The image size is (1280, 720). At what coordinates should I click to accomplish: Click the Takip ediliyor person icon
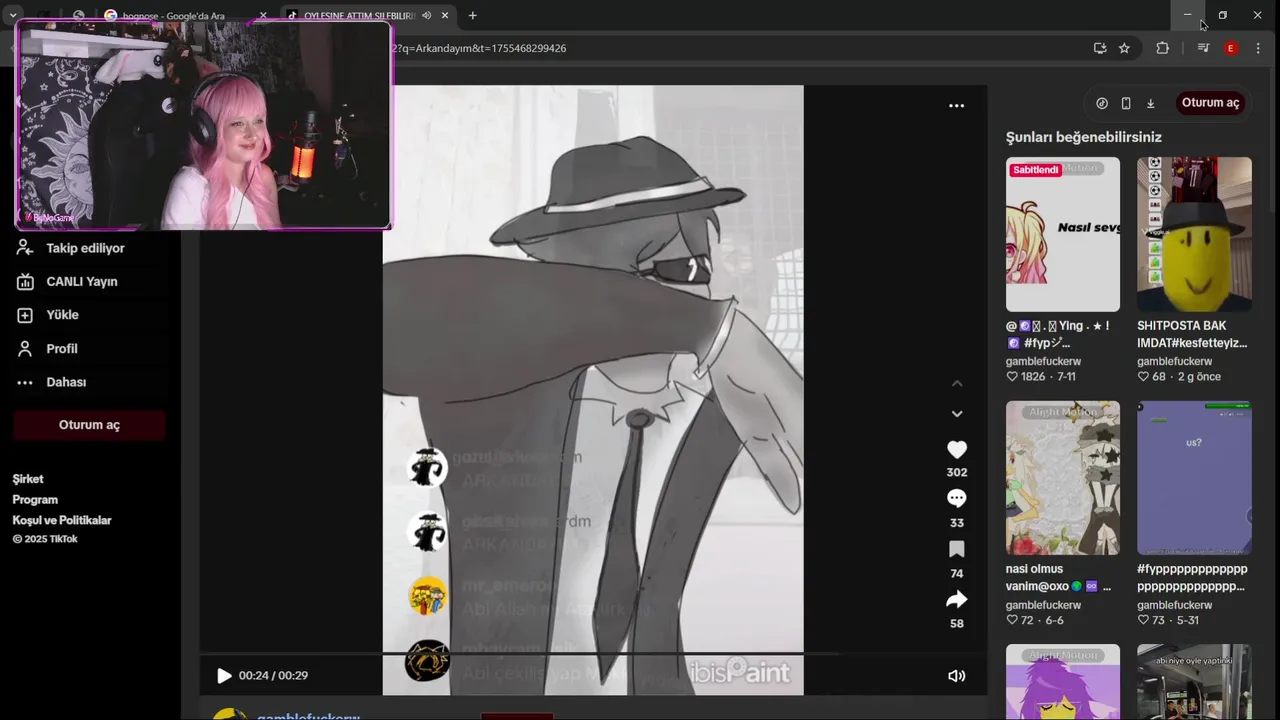[x=25, y=248]
